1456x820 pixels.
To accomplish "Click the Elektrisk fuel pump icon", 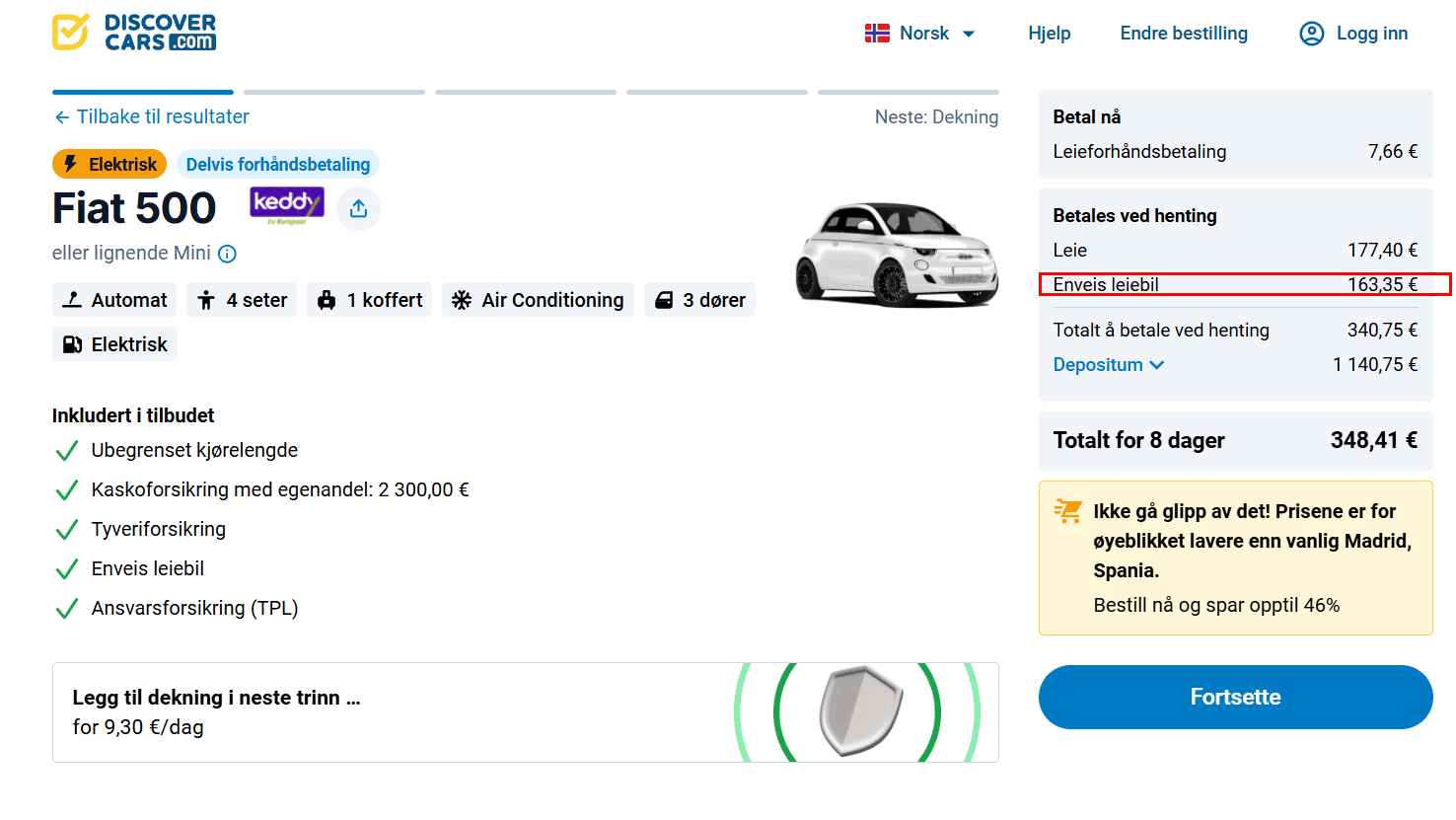I will point(72,344).
